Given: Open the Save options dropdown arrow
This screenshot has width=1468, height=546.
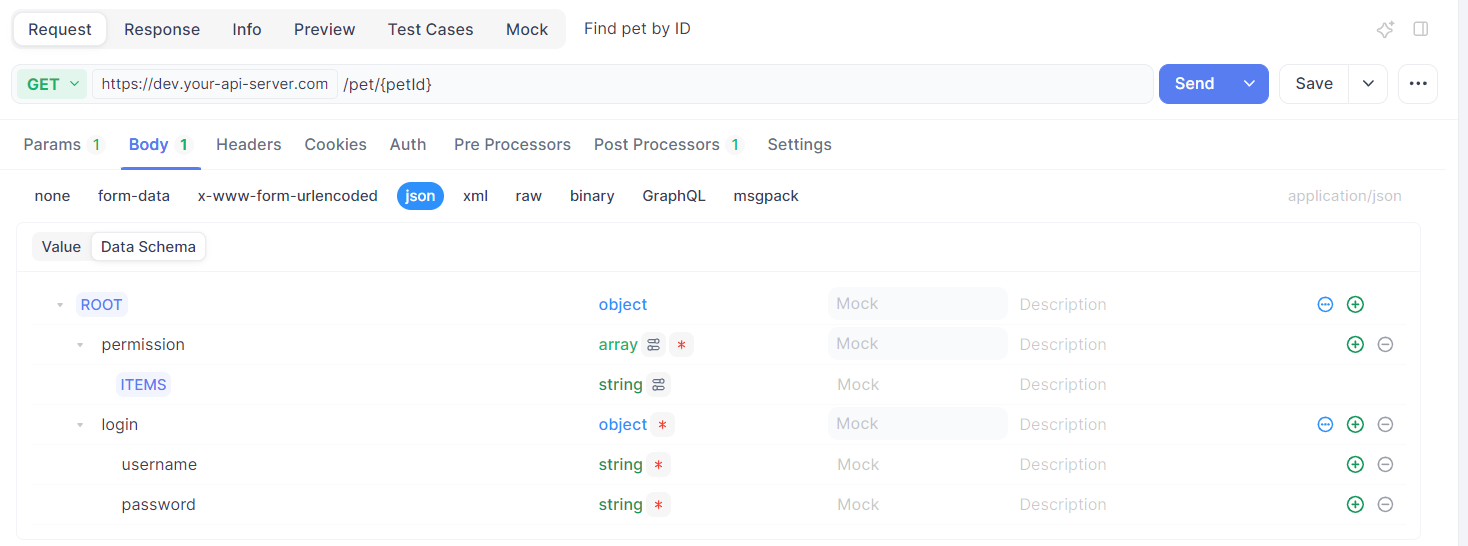Looking at the screenshot, I should (x=1367, y=84).
